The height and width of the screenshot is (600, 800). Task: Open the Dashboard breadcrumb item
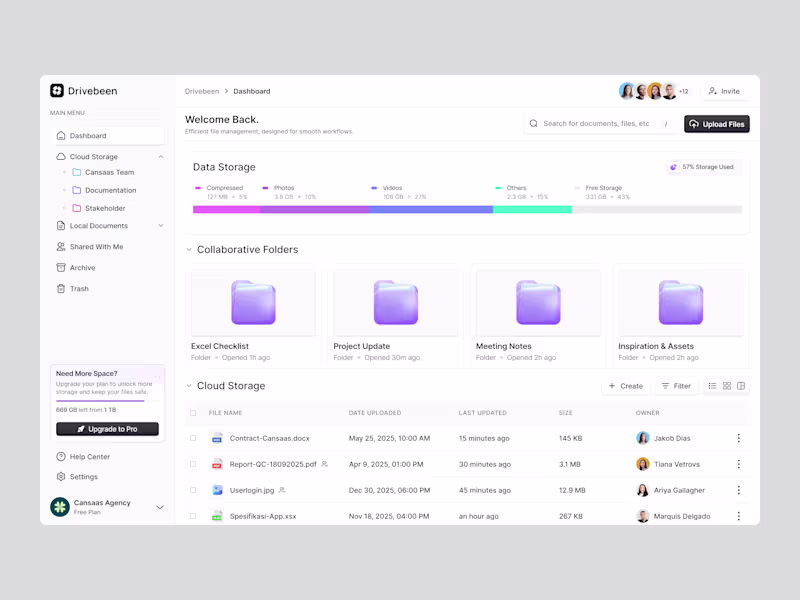[252, 91]
